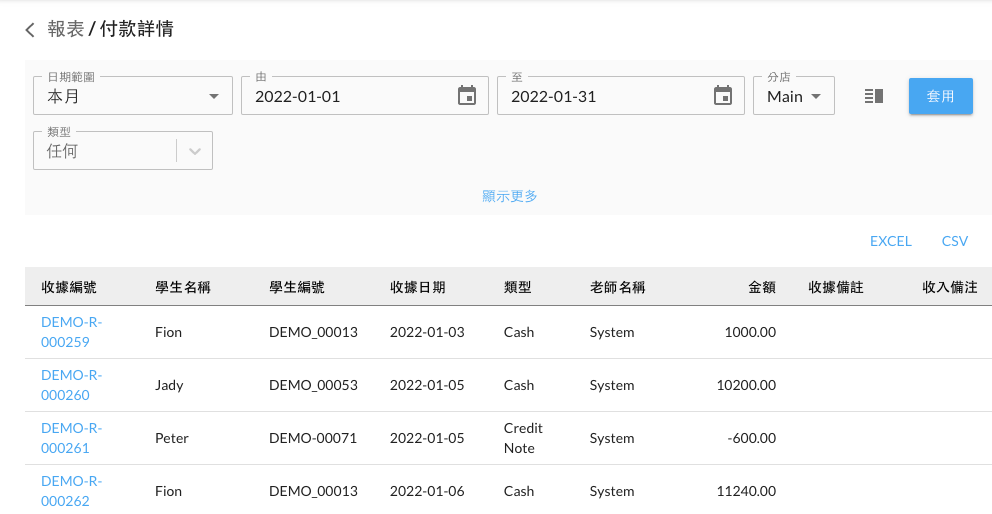This screenshot has width=992, height=514.
Task: Open the 類型 dropdown showing 任何
Action: (123, 151)
